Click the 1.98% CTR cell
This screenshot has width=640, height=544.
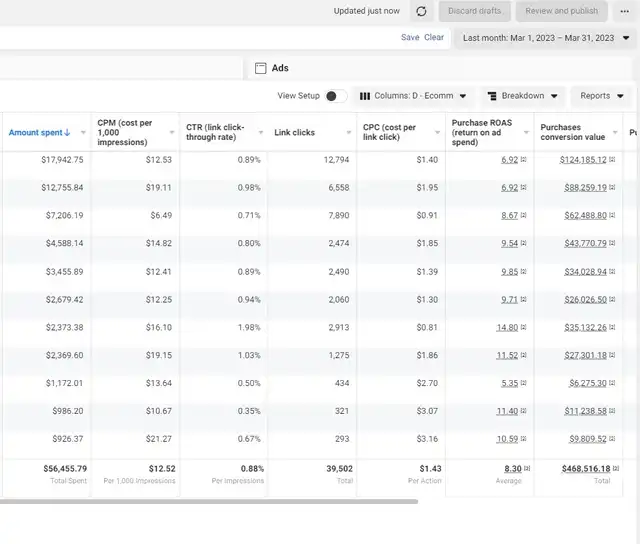pos(249,327)
